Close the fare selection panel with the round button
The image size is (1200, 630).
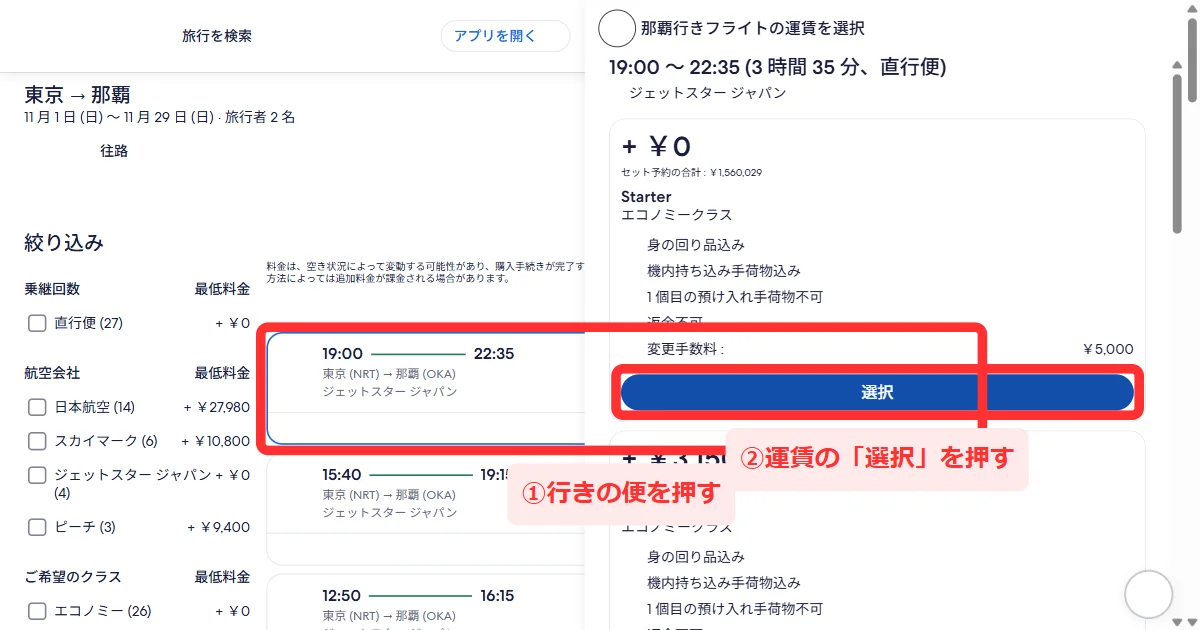(617, 28)
